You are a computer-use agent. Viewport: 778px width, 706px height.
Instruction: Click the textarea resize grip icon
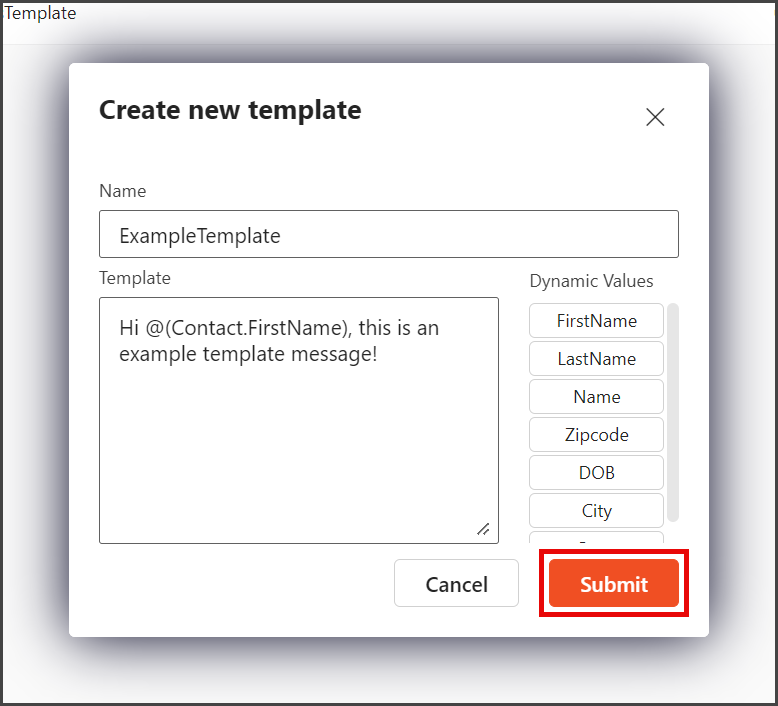[483, 529]
